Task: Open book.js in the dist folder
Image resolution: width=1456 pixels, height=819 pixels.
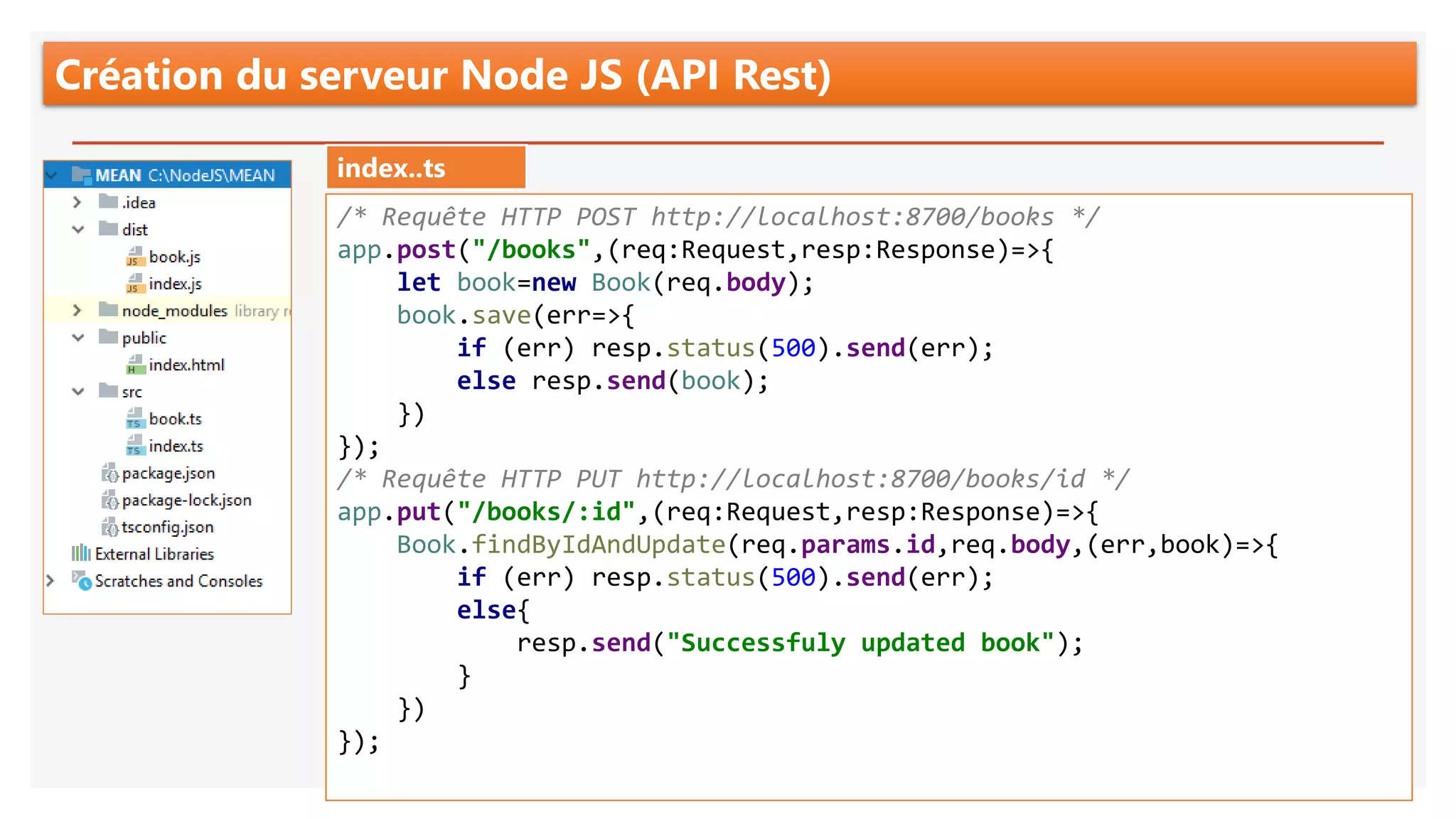Action: pos(175,257)
